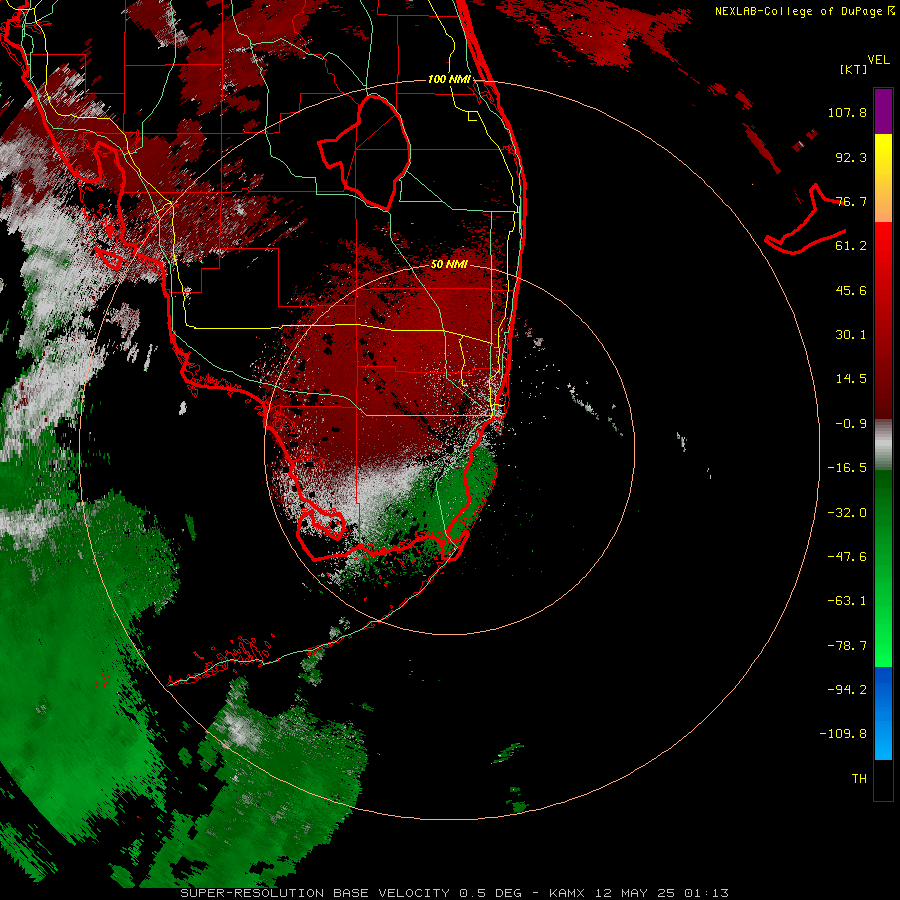
Task: Click the 45.6 velocity scale value
Action: pos(851,290)
